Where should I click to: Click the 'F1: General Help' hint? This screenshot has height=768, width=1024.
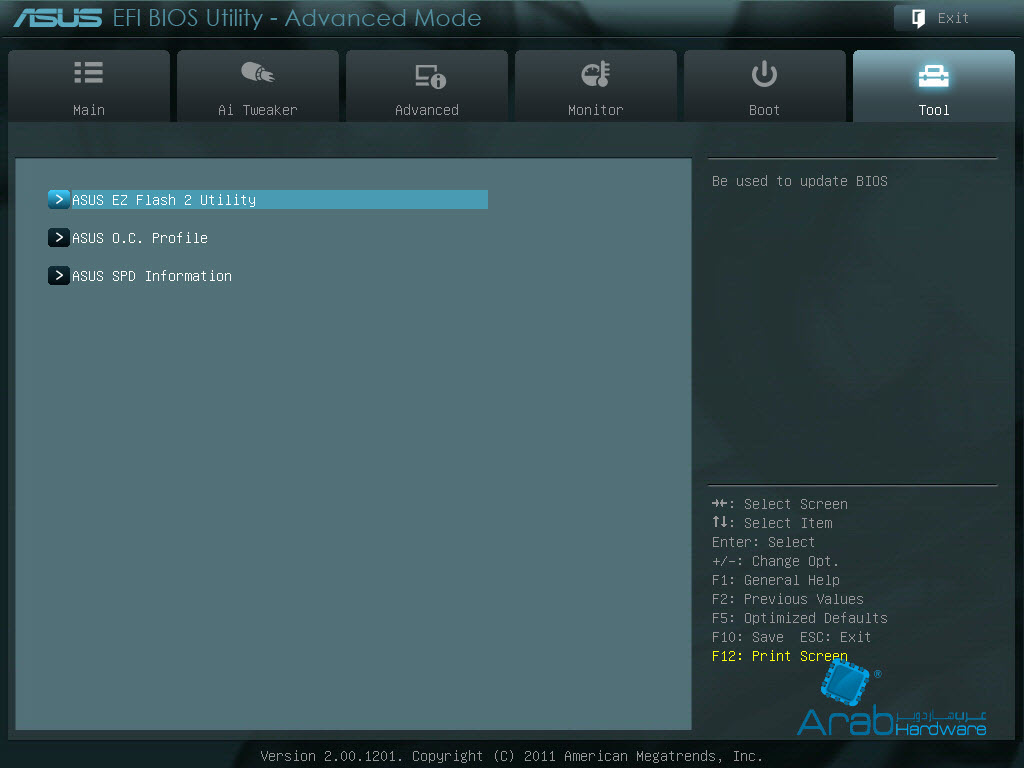click(776, 580)
